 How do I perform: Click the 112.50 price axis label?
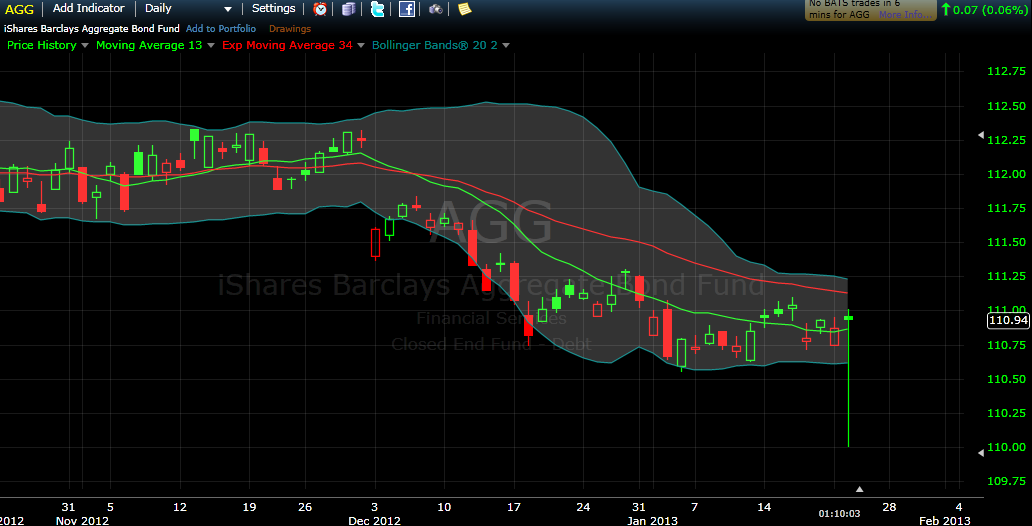(x=1006, y=106)
